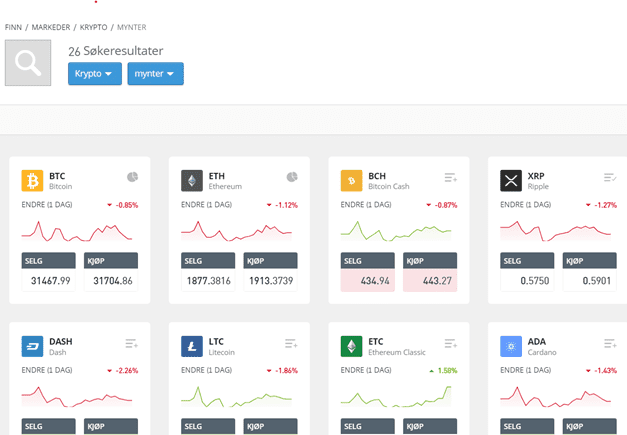Image resolution: width=627 pixels, height=435 pixels.
Task: Click XRP KJØP price 0.5901
Action: pyautogui.click(x=589, y=281)
